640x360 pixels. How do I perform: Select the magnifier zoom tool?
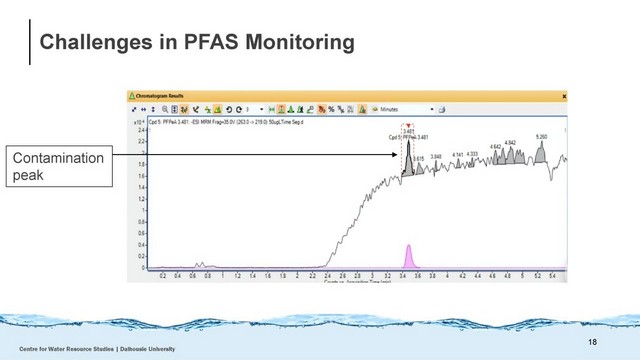coord(164,109)
